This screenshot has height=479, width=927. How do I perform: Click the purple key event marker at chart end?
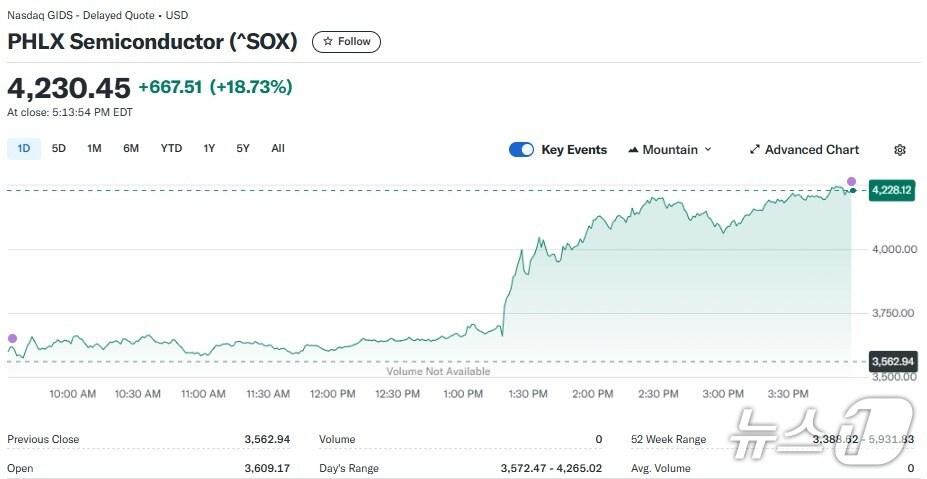tap(851, 182)
